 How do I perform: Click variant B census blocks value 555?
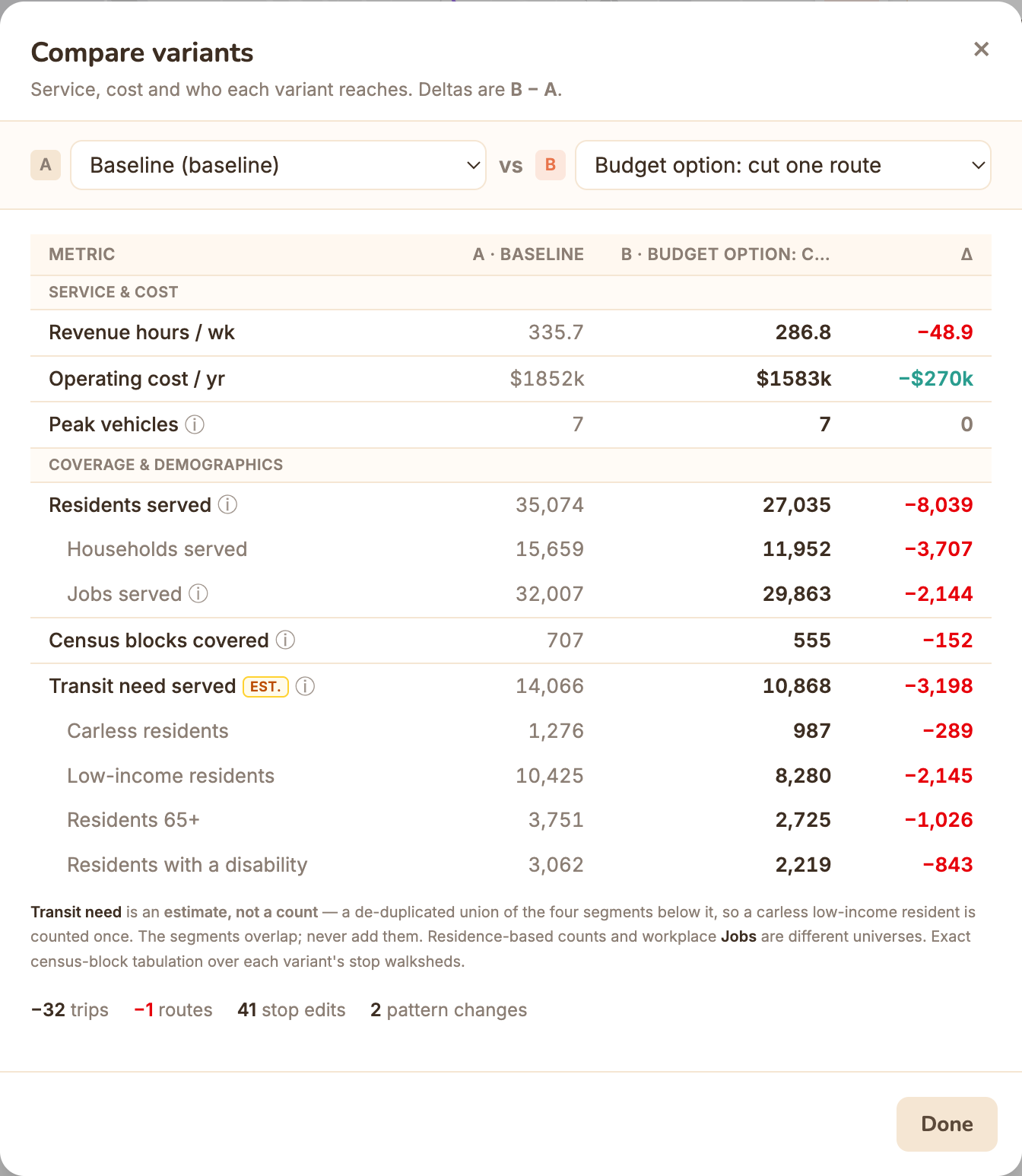click(x=812, y=640)
